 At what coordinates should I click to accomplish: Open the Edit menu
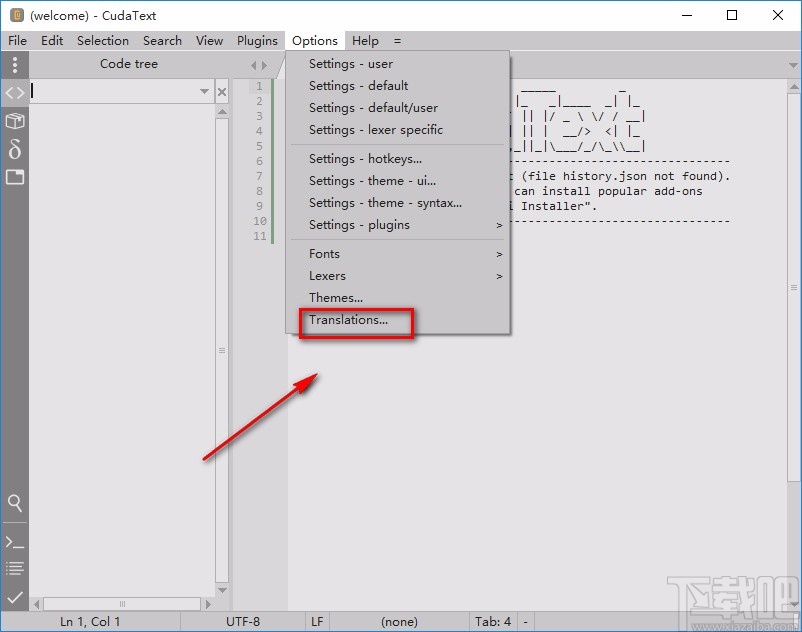[x=52, y=40]
